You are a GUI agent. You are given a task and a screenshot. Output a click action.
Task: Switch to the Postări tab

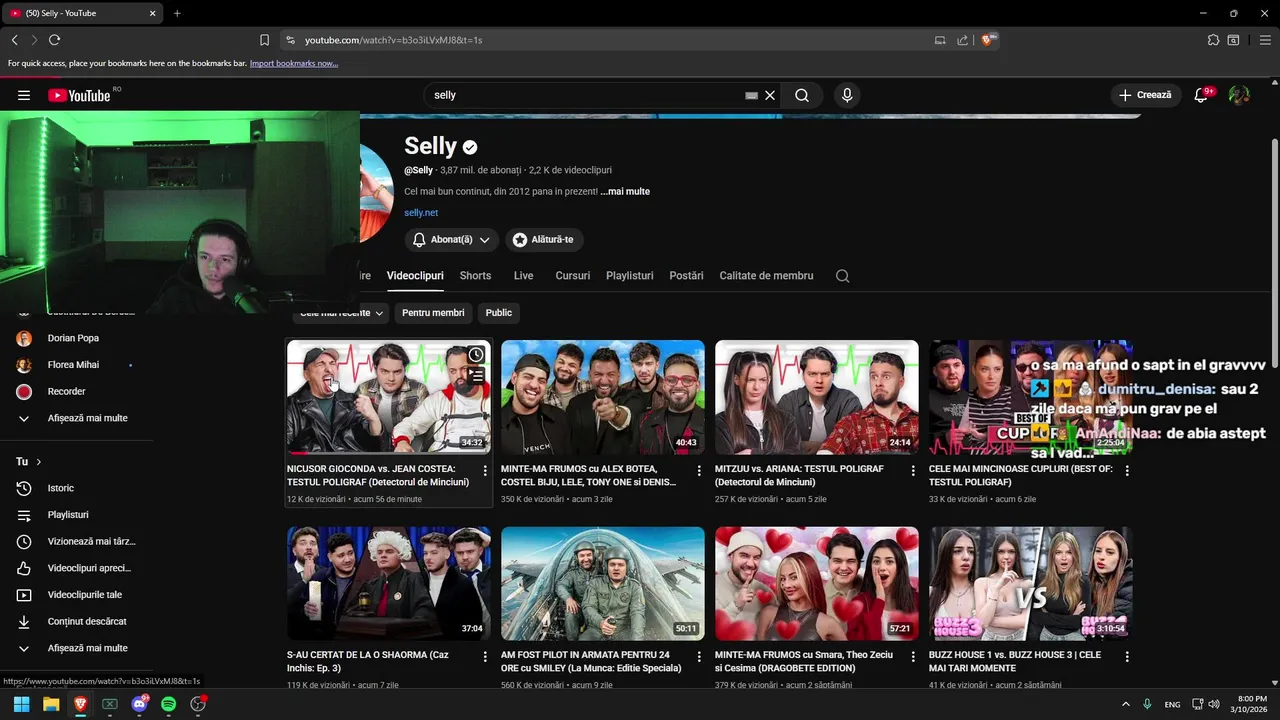tap(687, 276)
